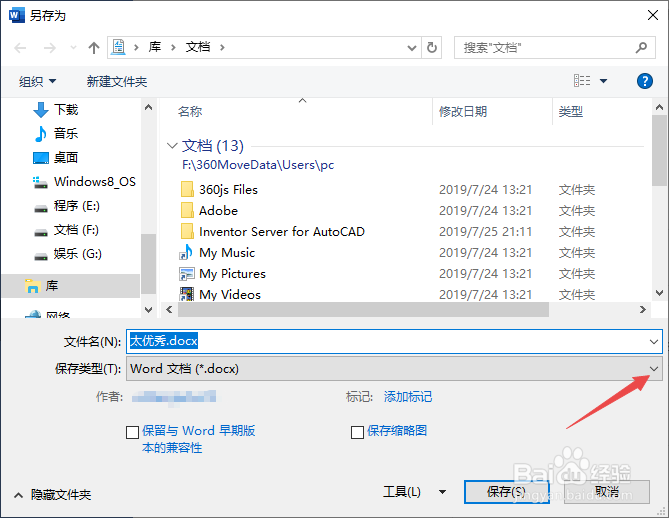Open the 组织 menu
This screenshot has height=518, width=669.
[x=38, y=81]
